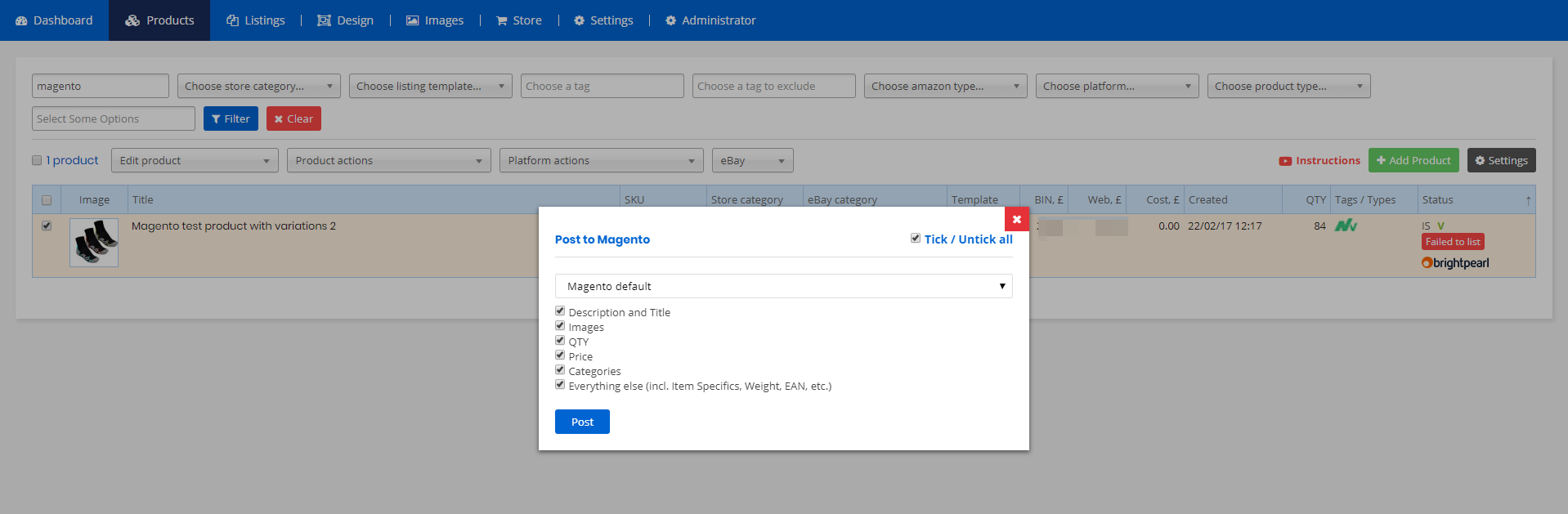Click the brightpearl logo in Status column
This screenshot has height=514, width=1568.
1455,263
